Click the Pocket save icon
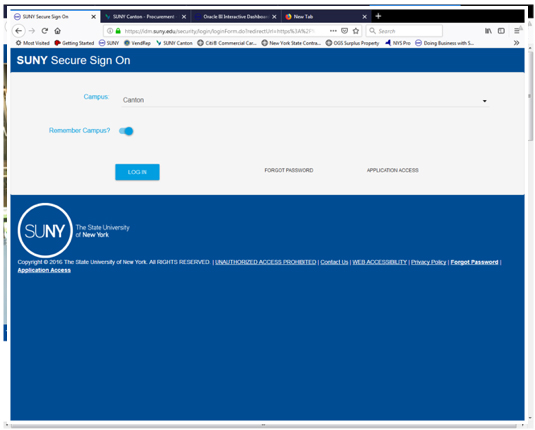This screenshot has height=430, width=535. point(345,31)
